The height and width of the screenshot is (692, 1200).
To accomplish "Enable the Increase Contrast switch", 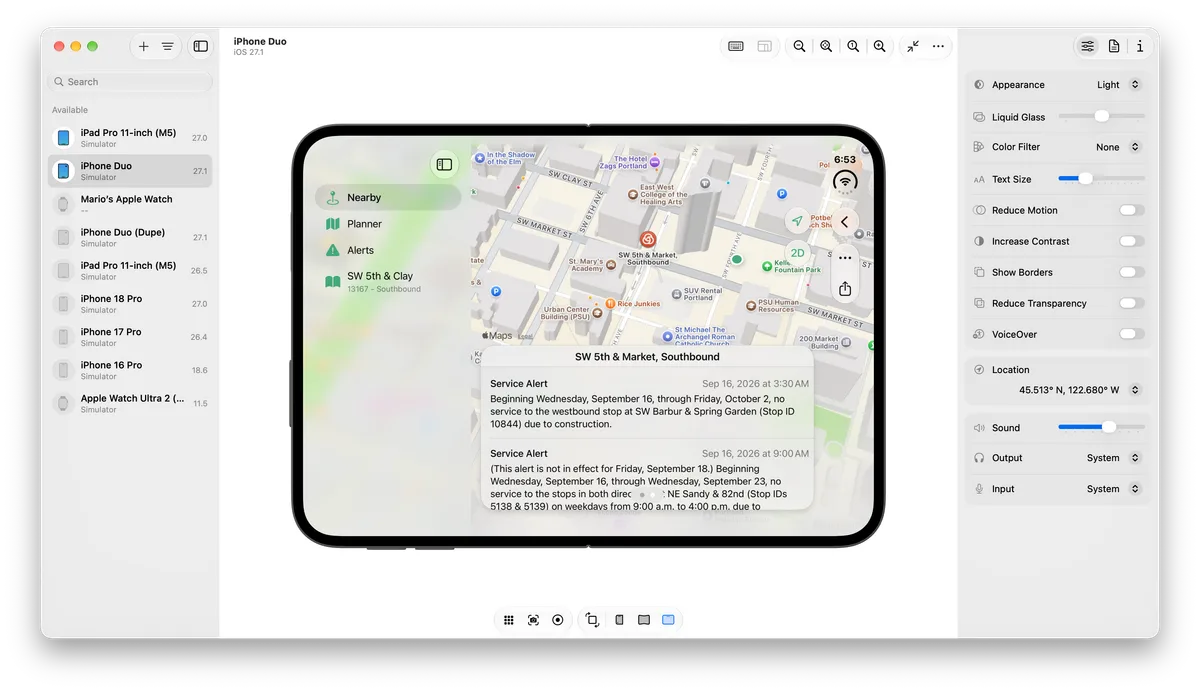I will pos(1132,241).
